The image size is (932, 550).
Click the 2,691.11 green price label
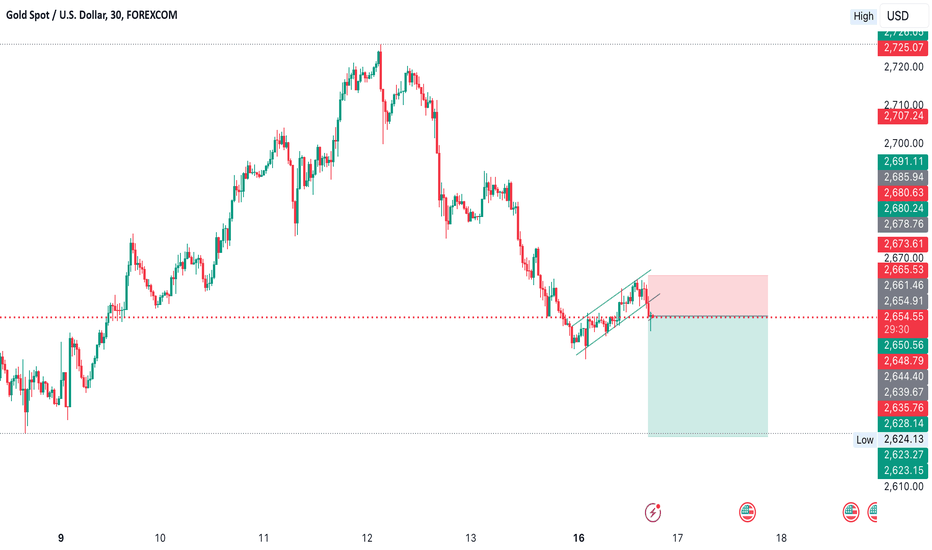(x=903, y=161)
